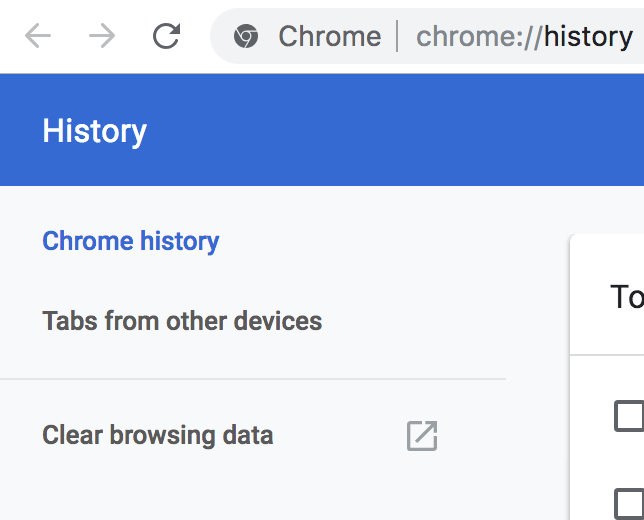
Task: Focus the address bar URL field
Action: pos(427,36)
